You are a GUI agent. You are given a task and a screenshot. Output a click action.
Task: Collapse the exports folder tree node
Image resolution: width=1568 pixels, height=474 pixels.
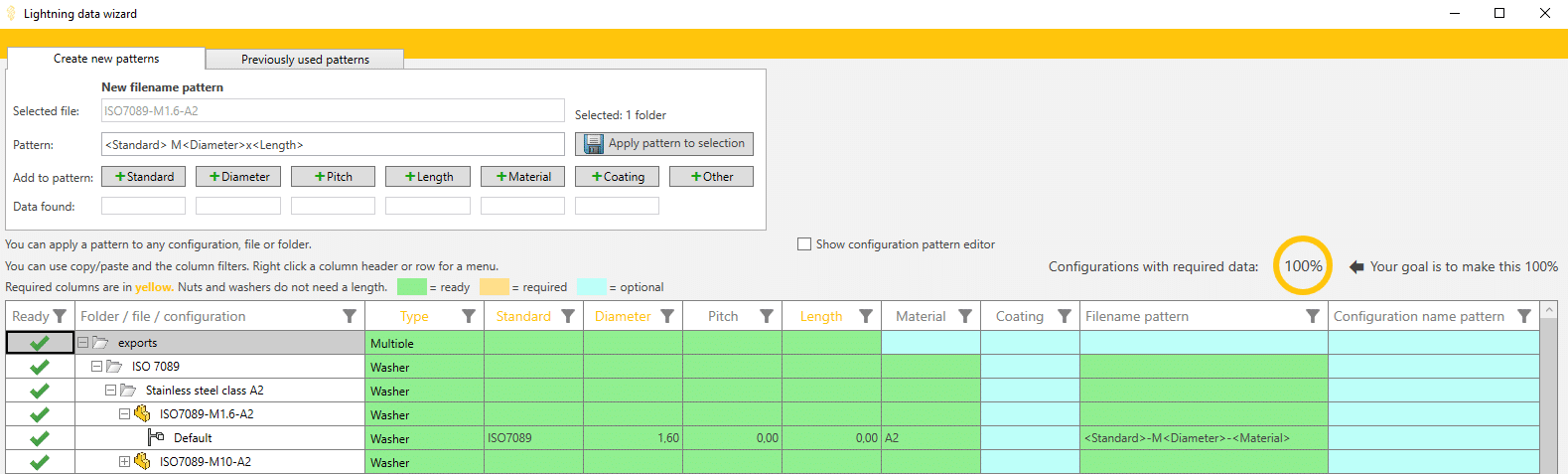83,343
